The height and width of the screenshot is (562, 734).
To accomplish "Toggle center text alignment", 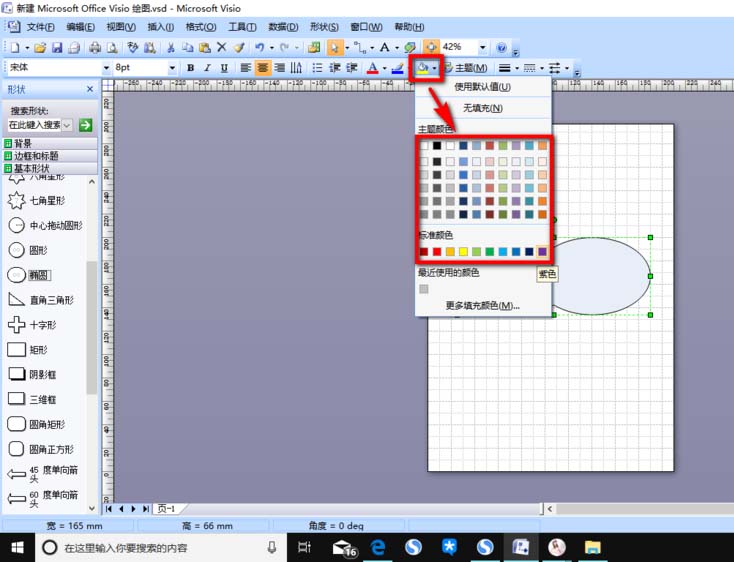I will pos(263,68).
